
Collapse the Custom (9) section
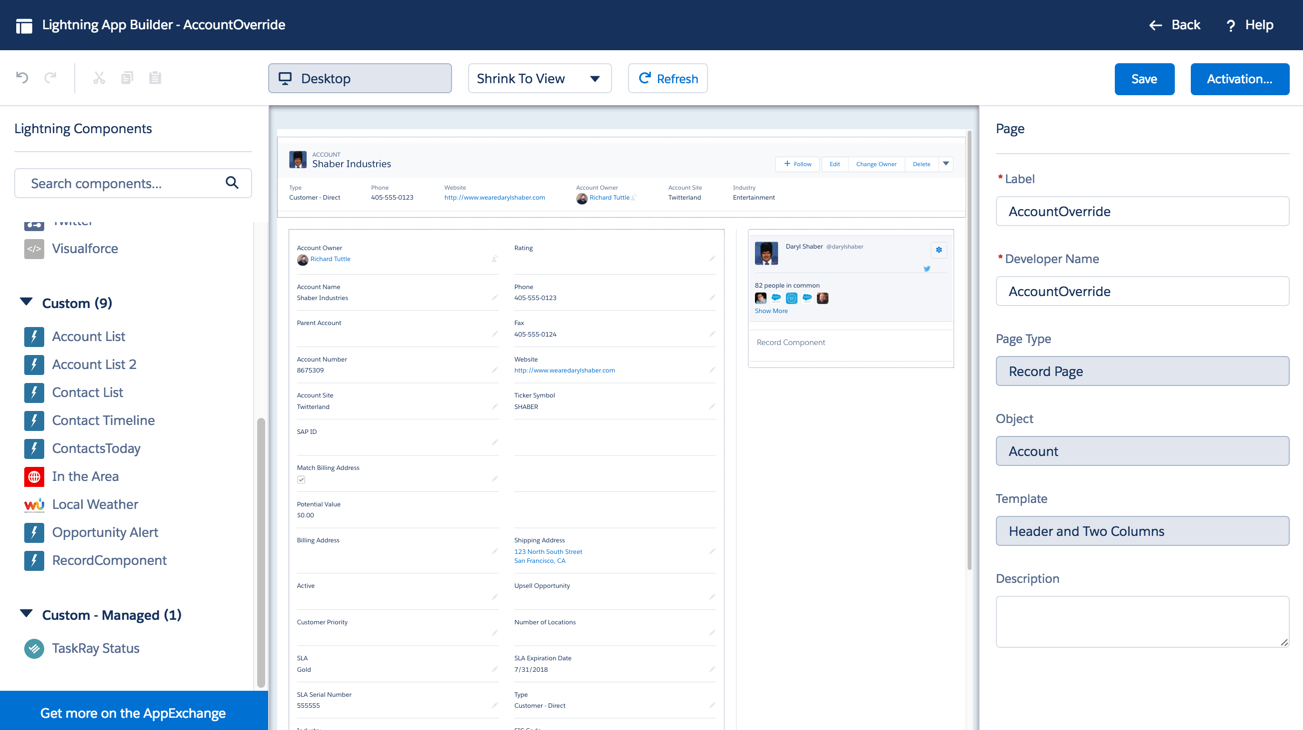coord(26,302)
